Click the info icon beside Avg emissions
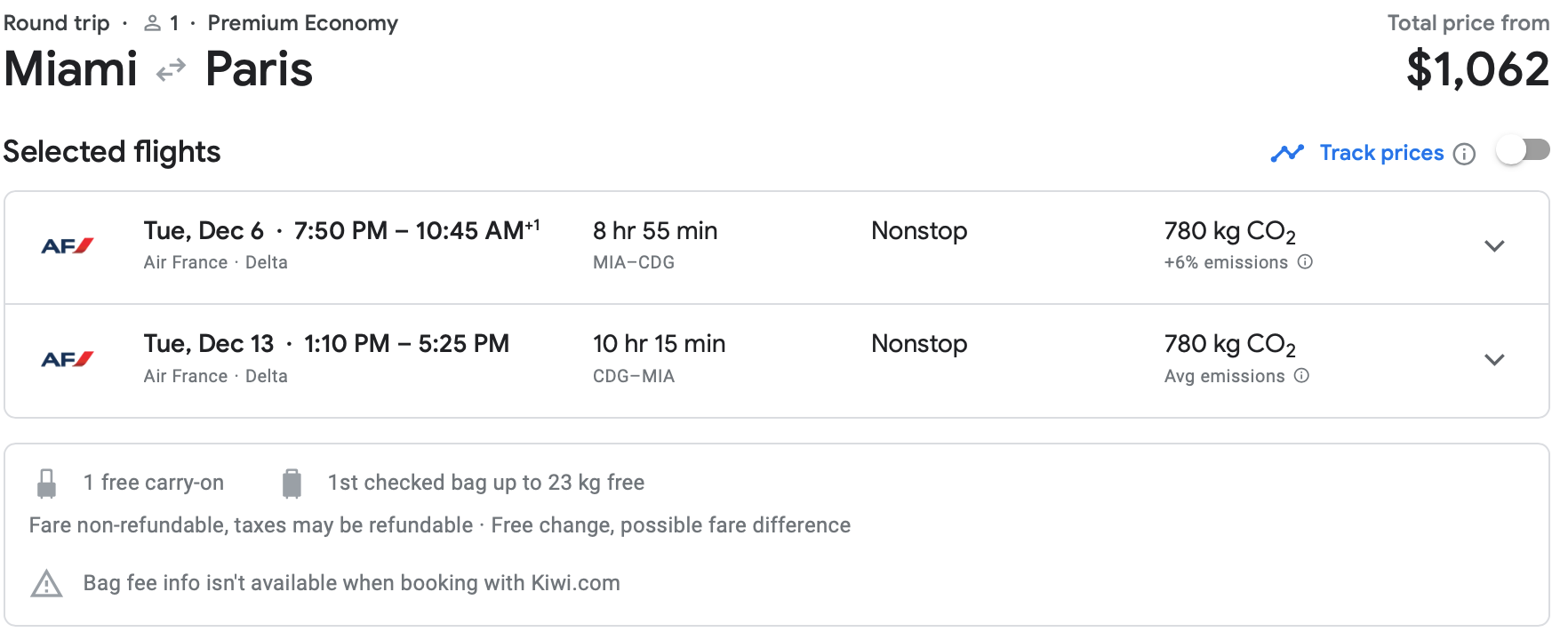Screen dimensions: 1568x640 point(1301,376)
